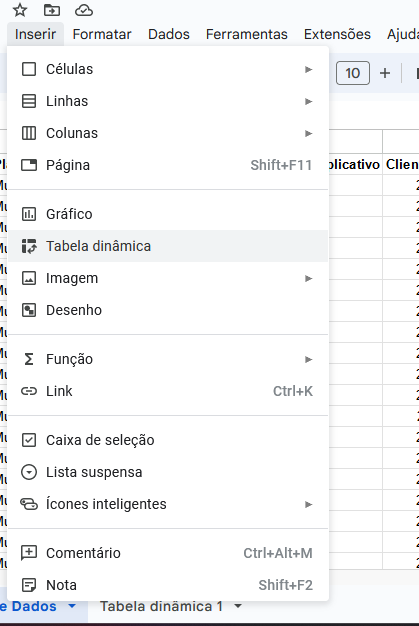Check the cloud save status icon
Screen dimensions: 419x626
tap(84, 10)
